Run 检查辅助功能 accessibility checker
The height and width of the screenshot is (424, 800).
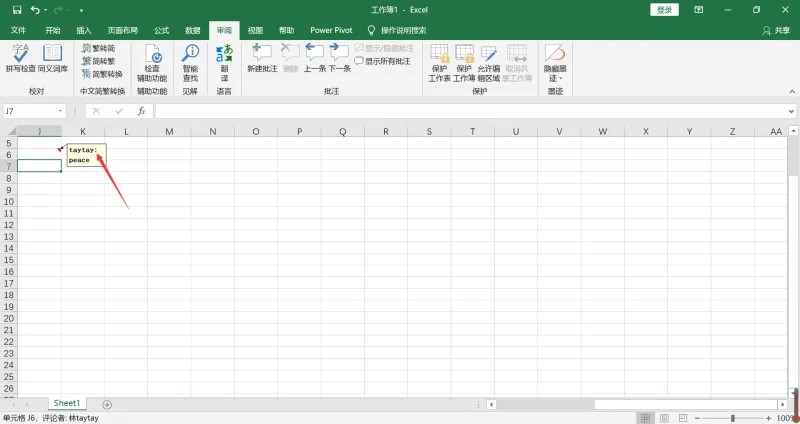(152, 63)
